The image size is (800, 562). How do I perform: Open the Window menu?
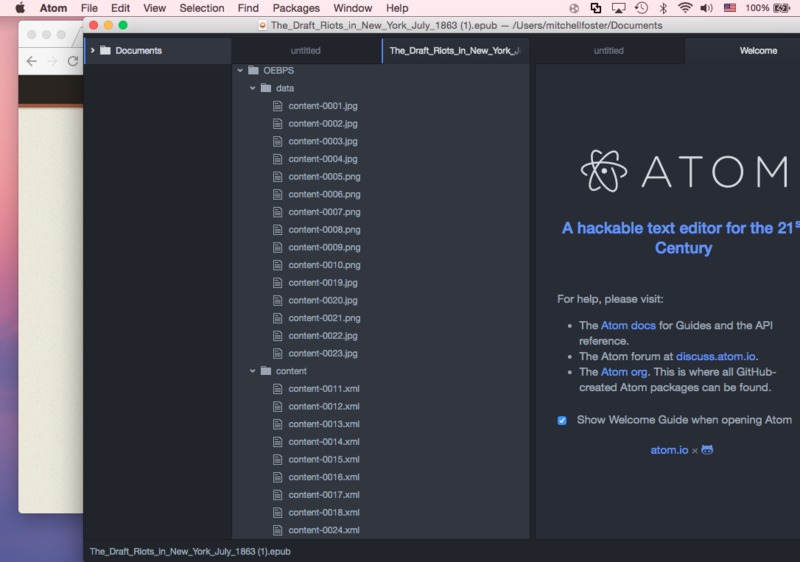(x=353, y=8)
